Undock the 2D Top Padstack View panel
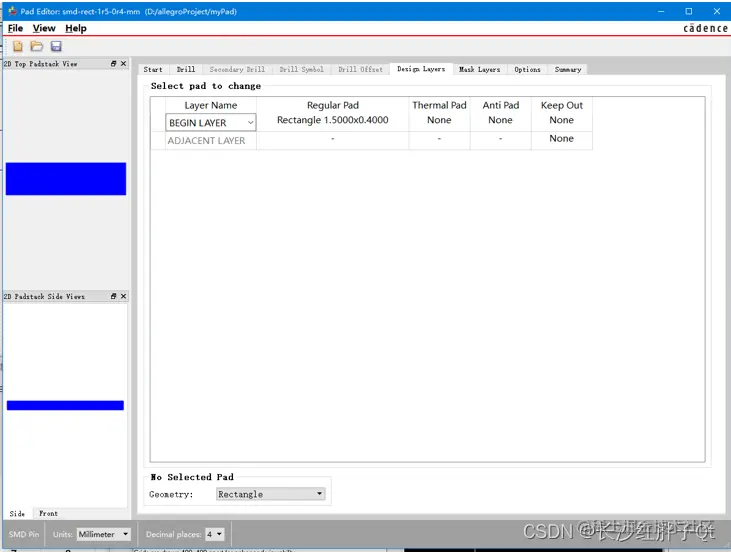Image resolution: width=731 pixels, height=552 pixels. pos(113,63)
